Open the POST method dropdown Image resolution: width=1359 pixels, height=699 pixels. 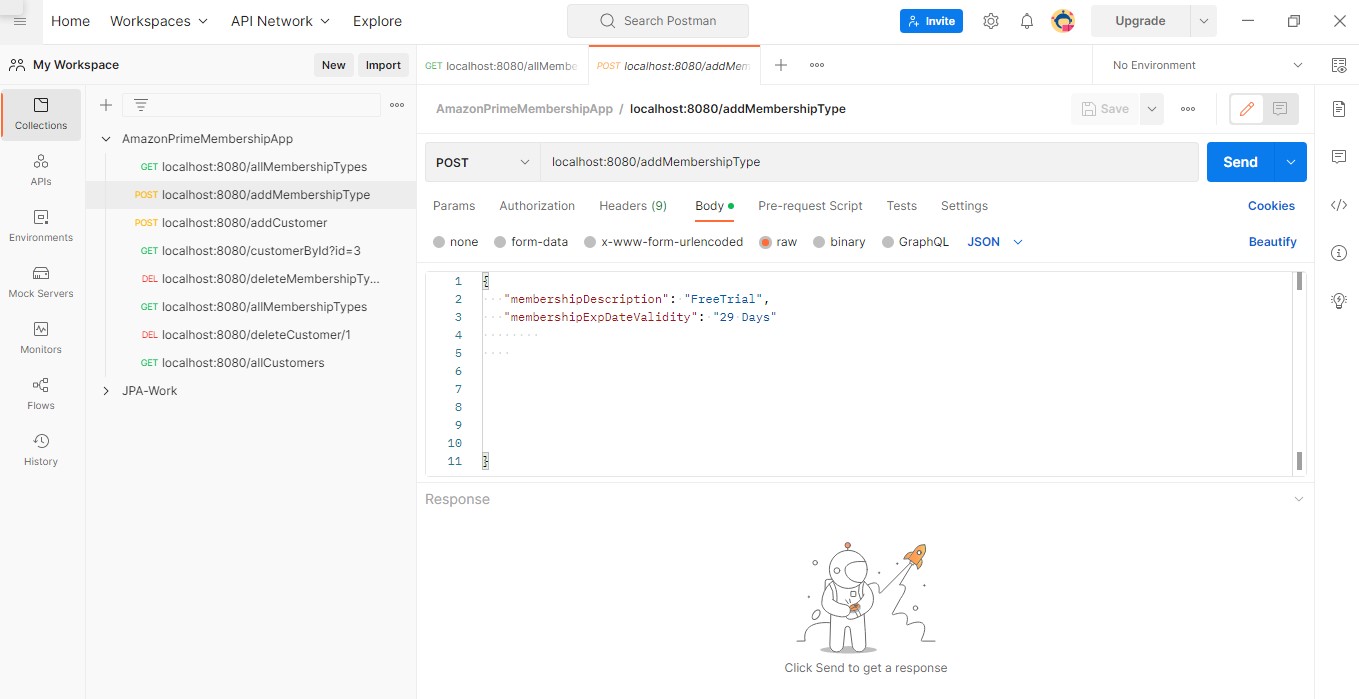click(481, 161)
